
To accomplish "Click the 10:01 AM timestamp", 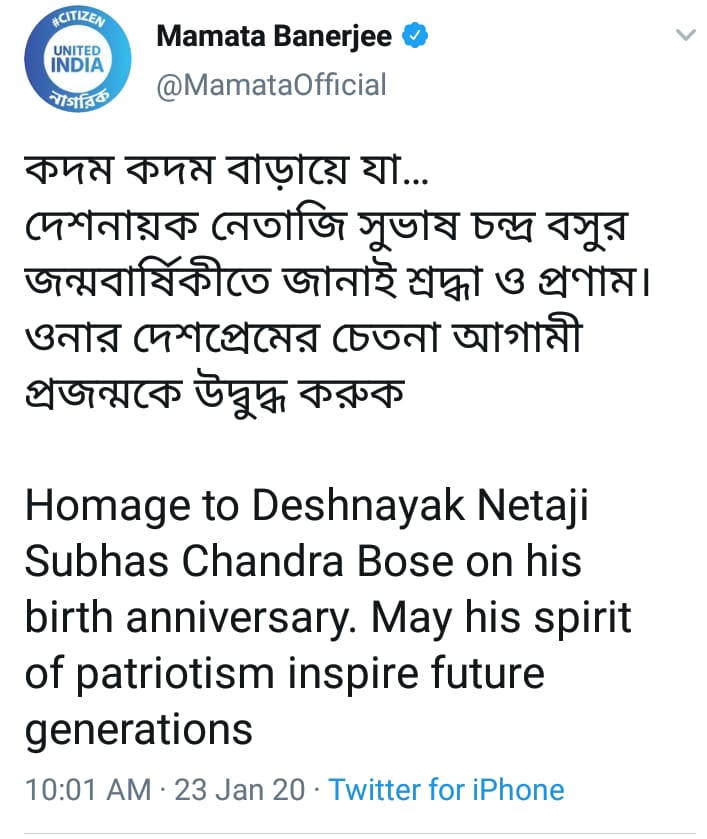I will tap(88, 790).
